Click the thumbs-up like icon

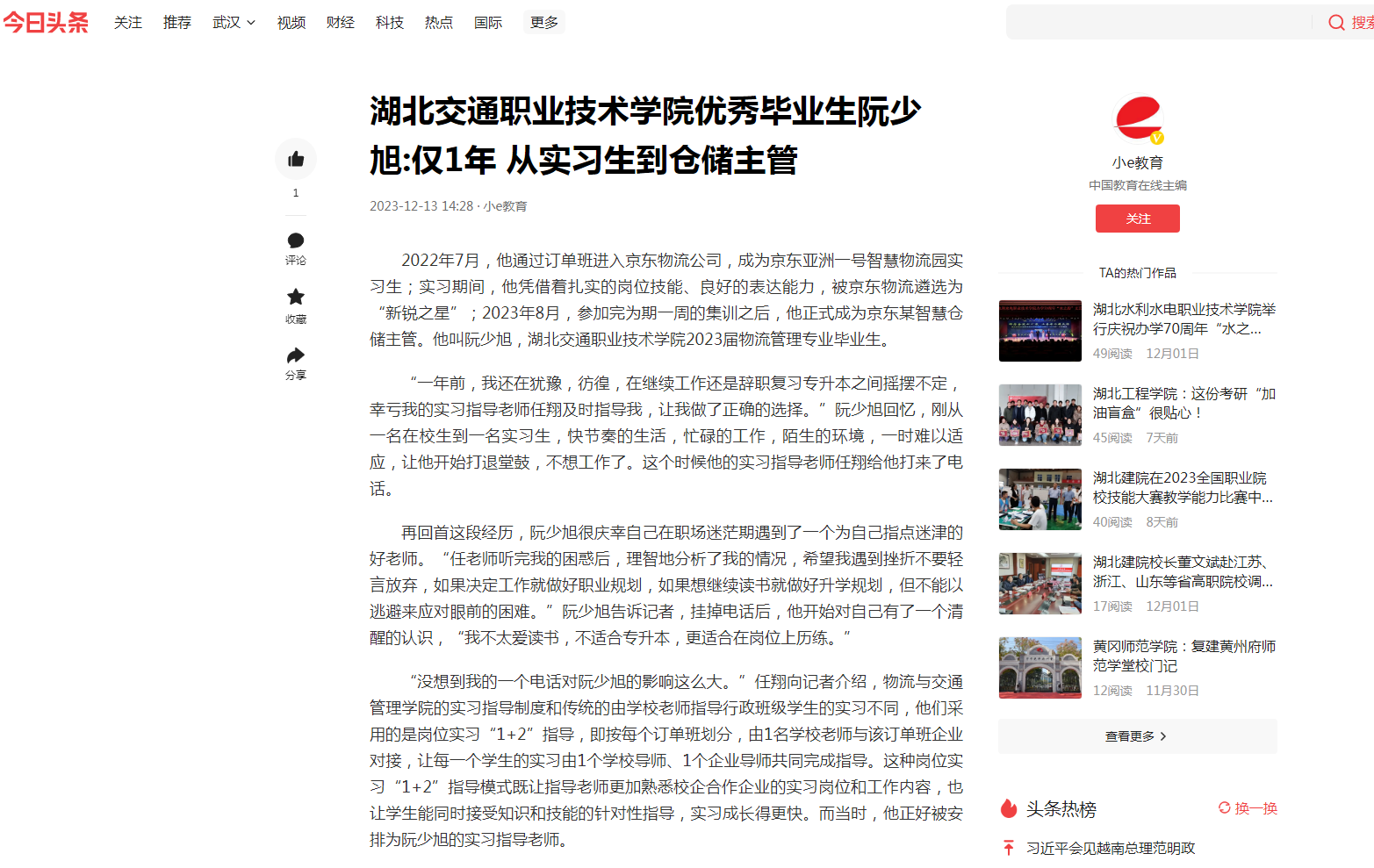(x=296, y=159)
